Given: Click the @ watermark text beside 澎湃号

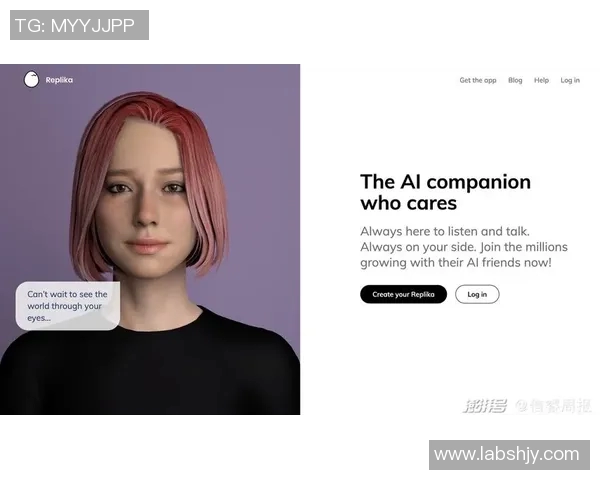Looking at the screenshot, I should click(553, 406).
